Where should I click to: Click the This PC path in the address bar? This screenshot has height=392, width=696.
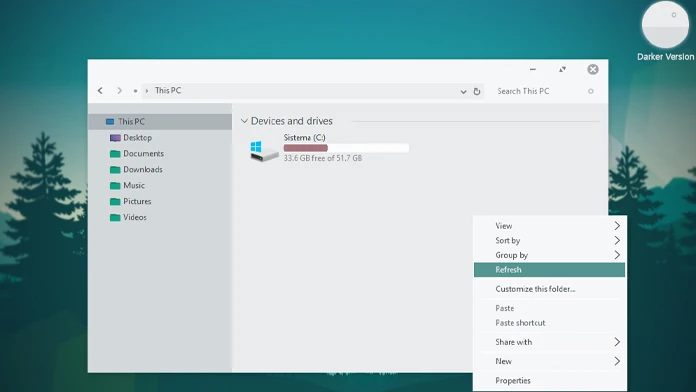tap(168, 91)
